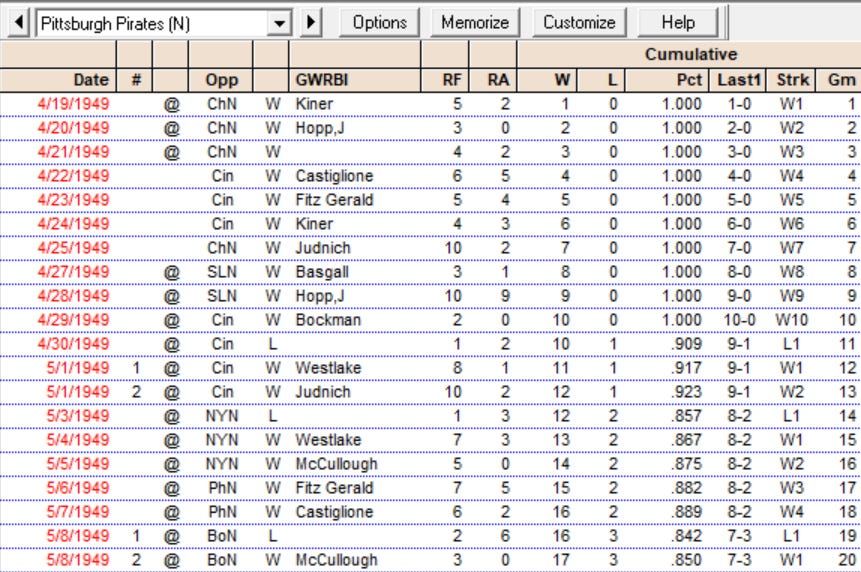Go to previous team with left arrow
The image size is (861, 572).
tap(19, 23)
